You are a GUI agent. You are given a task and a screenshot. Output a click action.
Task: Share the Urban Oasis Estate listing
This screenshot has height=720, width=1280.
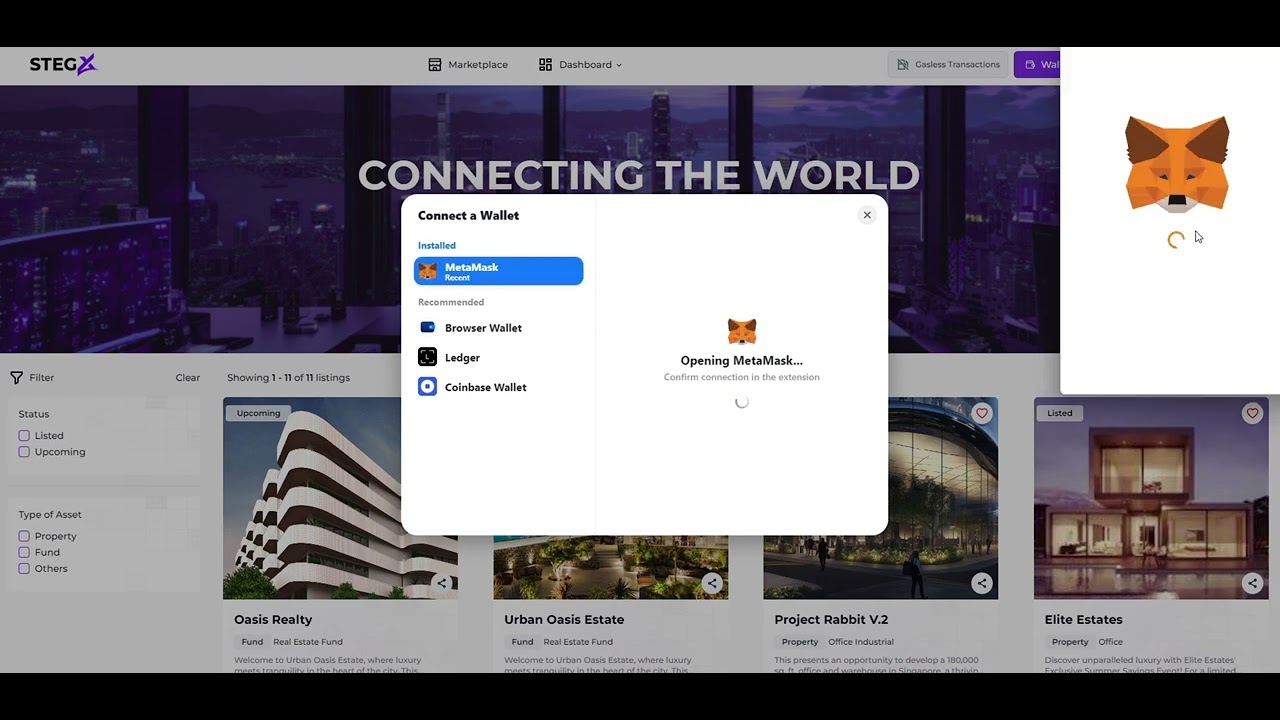click(x=712, y=583)
